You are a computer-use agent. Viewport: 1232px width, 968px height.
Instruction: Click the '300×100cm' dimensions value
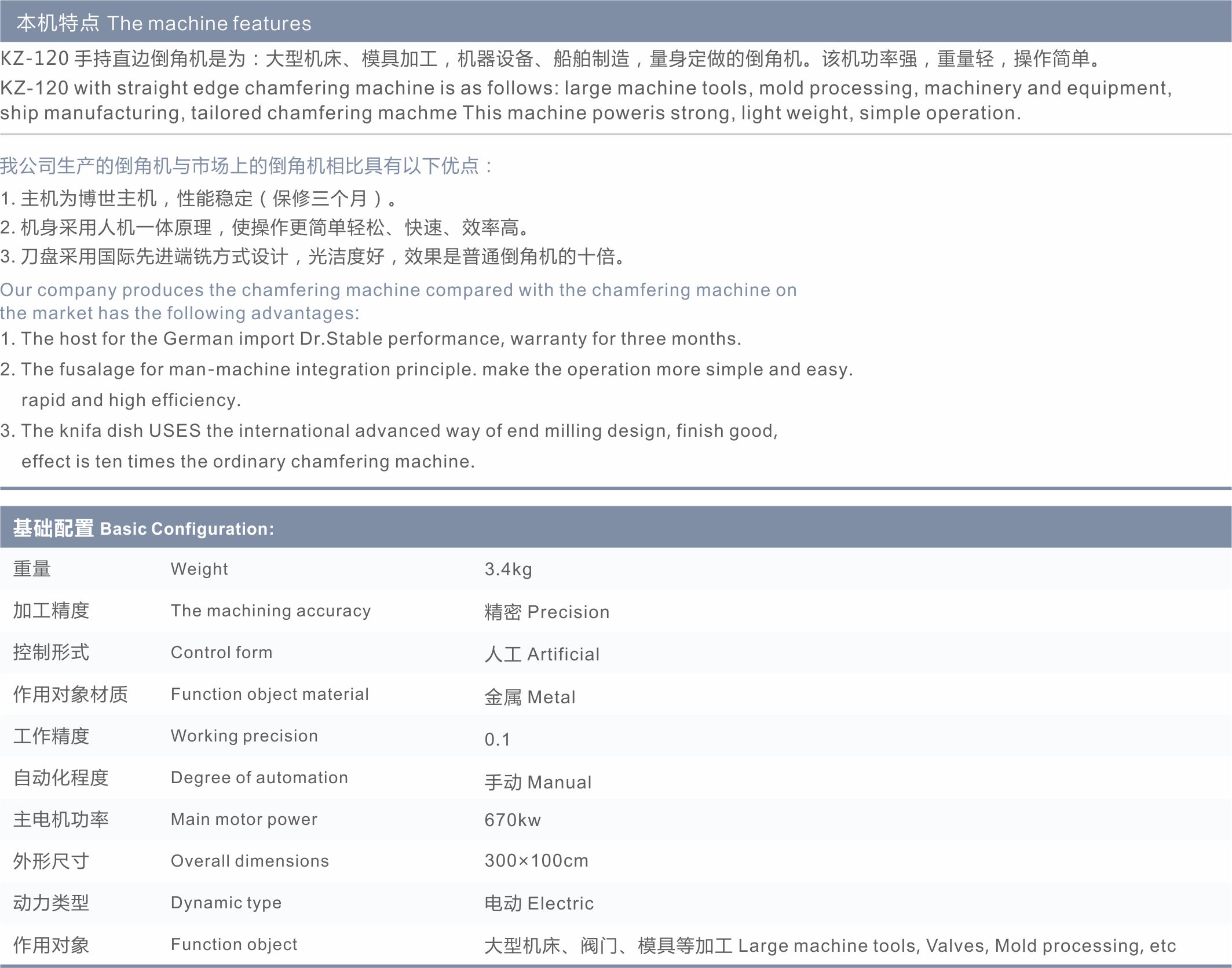tap(536, 861)
